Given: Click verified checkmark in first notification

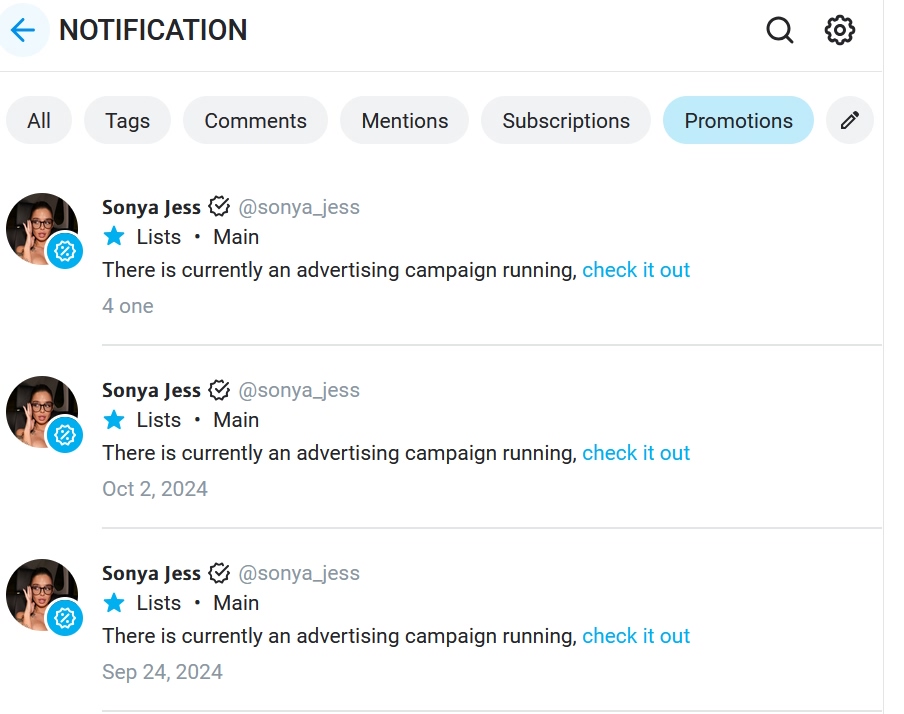Looking at the screenshot, I should point(219,207).
